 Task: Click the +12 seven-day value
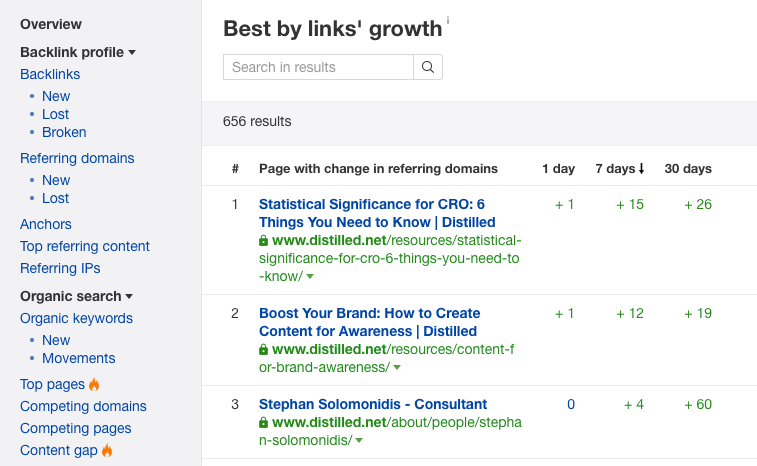point(630,314)
